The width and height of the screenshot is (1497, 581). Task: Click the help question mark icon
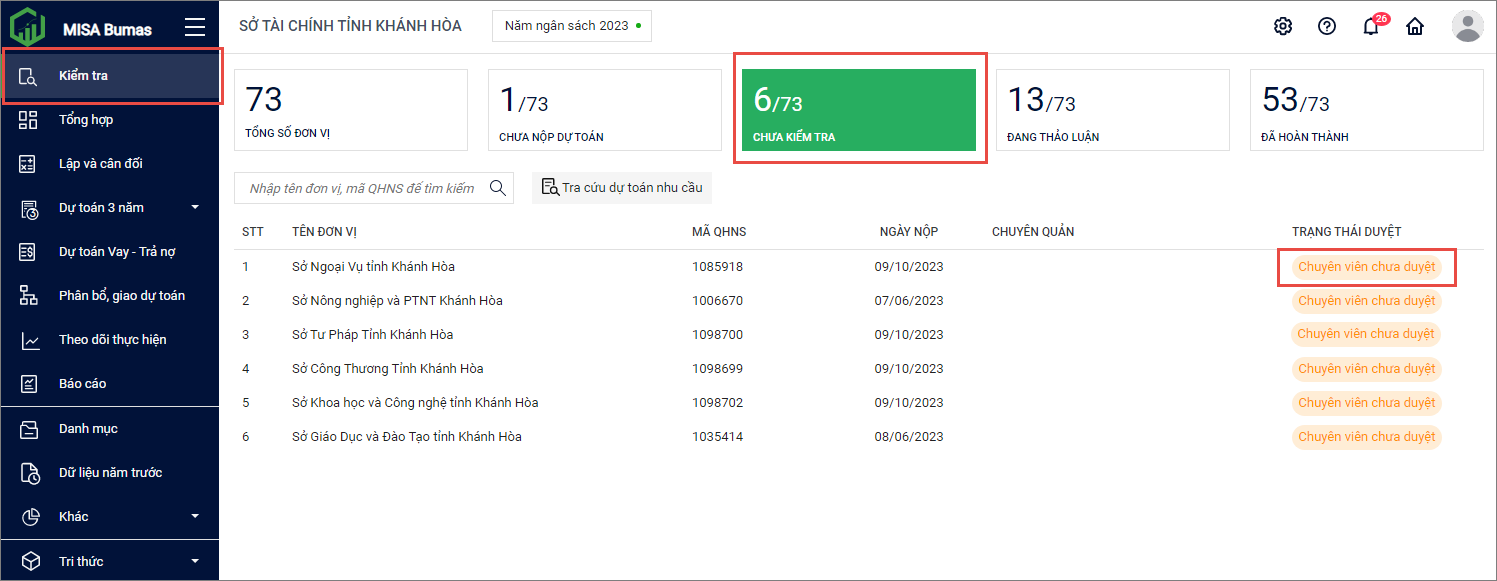click(x=1327, y=27)
